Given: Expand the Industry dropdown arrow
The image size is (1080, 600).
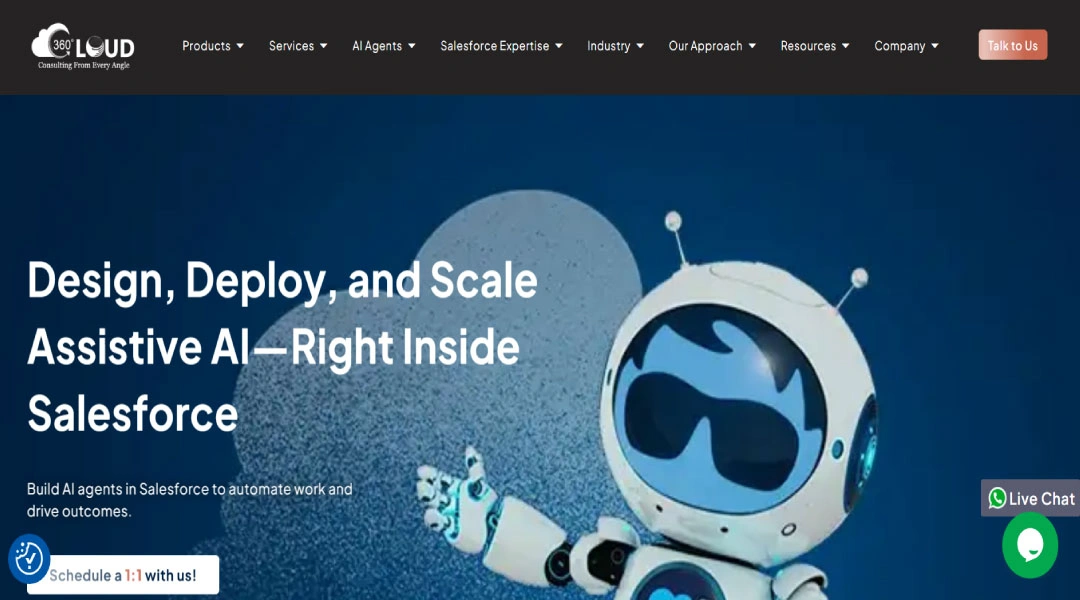Looking at the screenshot, I should click(640, 46).
